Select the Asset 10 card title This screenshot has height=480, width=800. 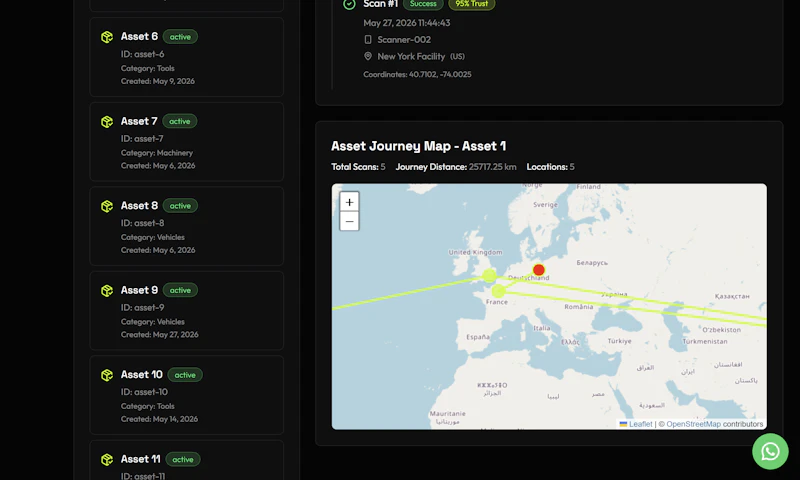142,374
